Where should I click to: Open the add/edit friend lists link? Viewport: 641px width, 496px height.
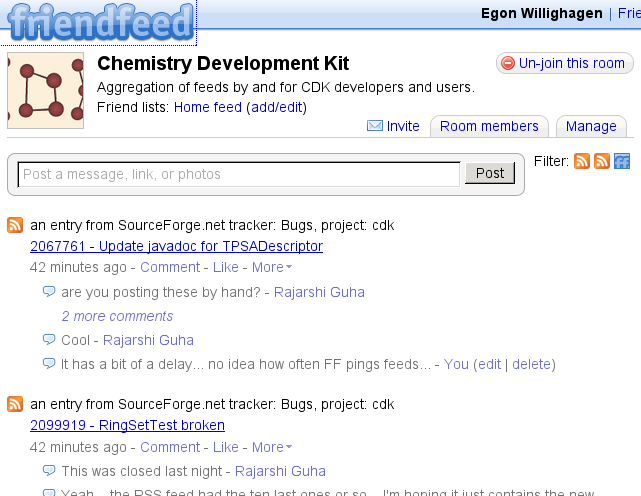pyautogui.click(x=276, y=107)
